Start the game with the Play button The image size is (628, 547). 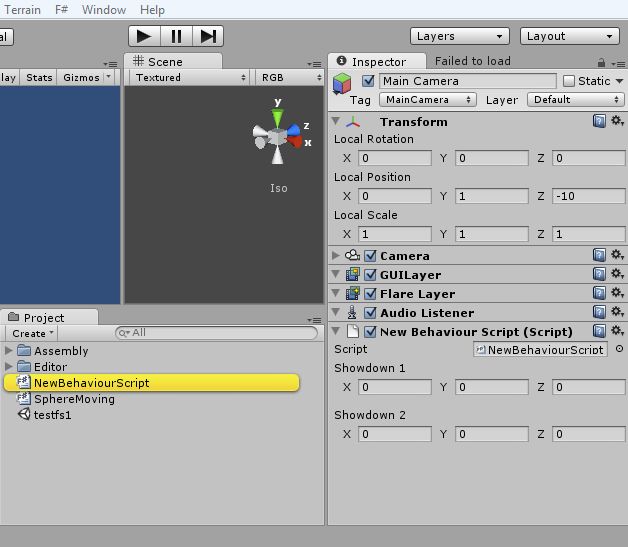pyautogui.click(x=144, y=36)
